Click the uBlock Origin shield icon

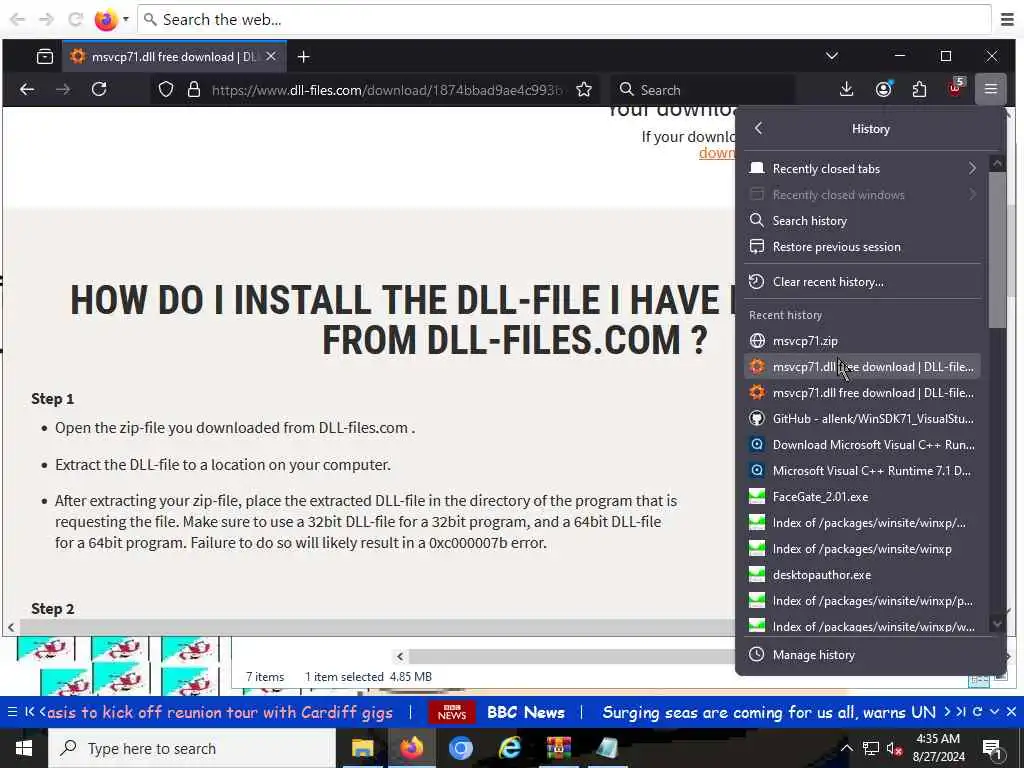point(955,88)
